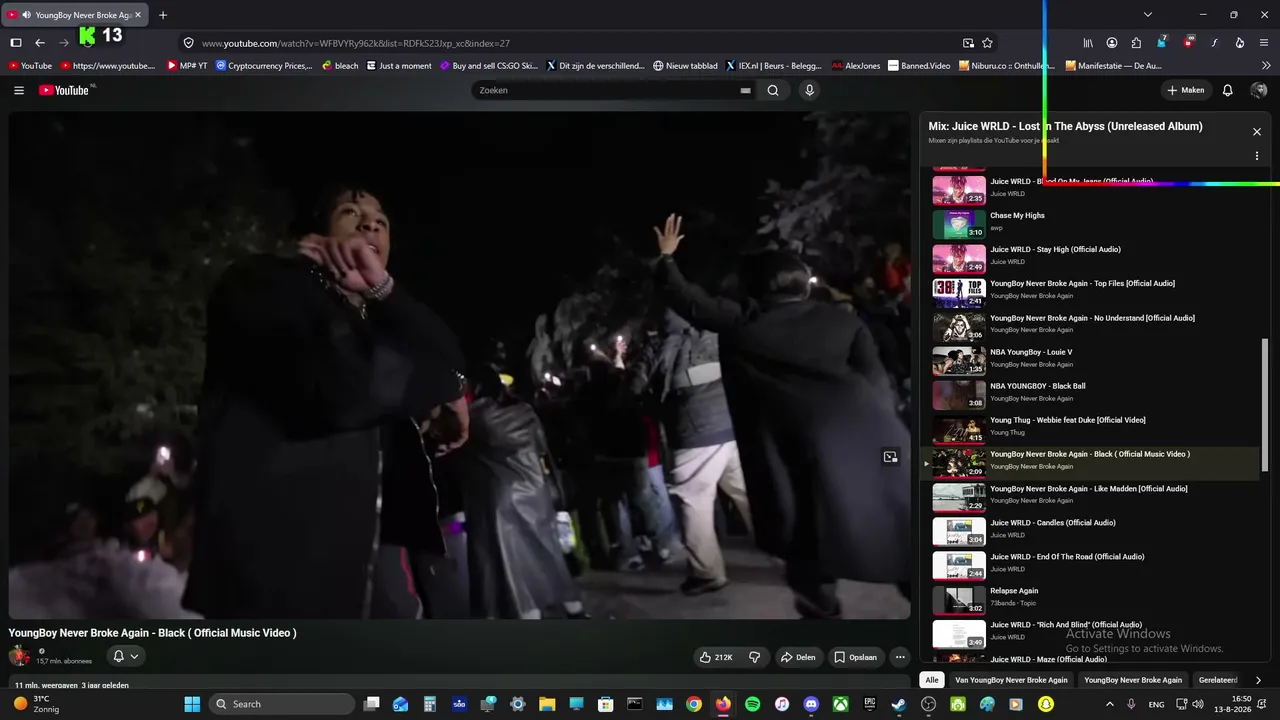1280x720 pixels.
Task: Dislike the YoungBoy Black video
Action: pos(755,657)
